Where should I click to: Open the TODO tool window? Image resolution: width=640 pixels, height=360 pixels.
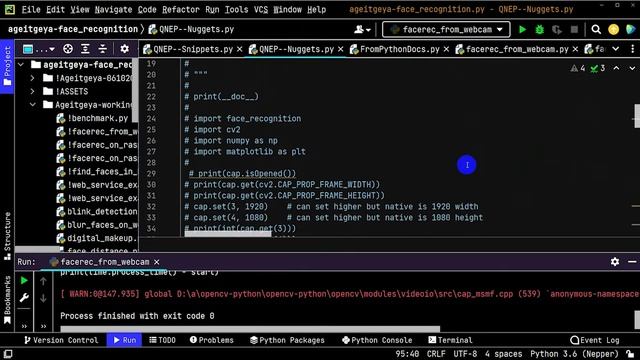(162, 340)
